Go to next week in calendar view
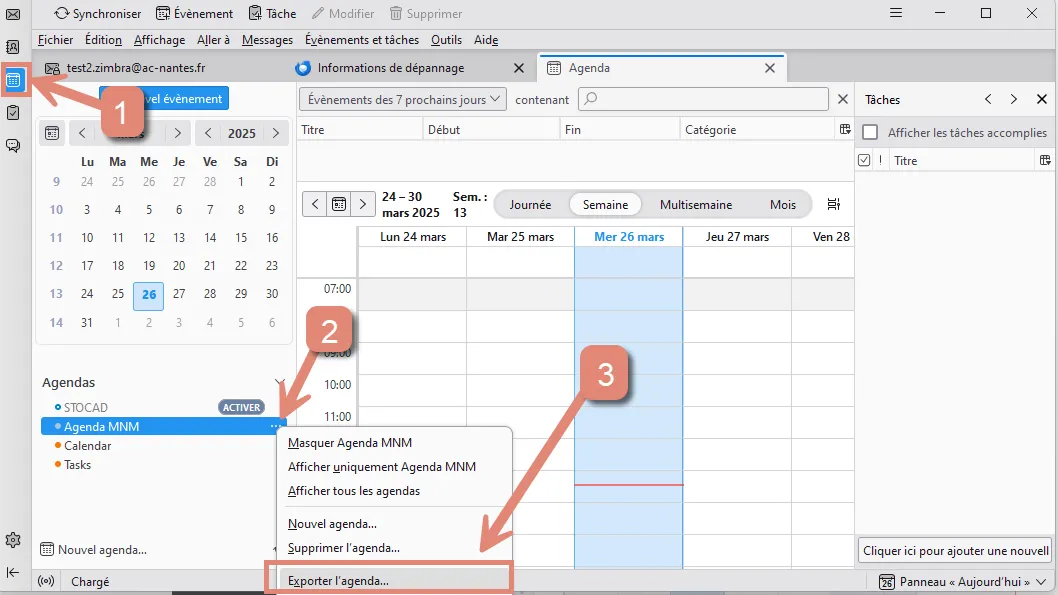Viewport: 1058px width, 595px height. (362, 204)
